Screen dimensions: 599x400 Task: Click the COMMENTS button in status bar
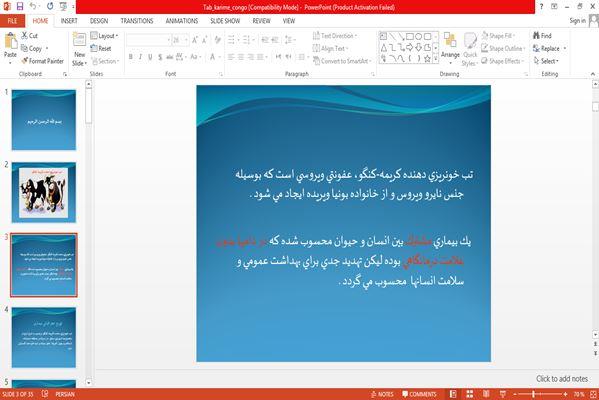(419, 394)
